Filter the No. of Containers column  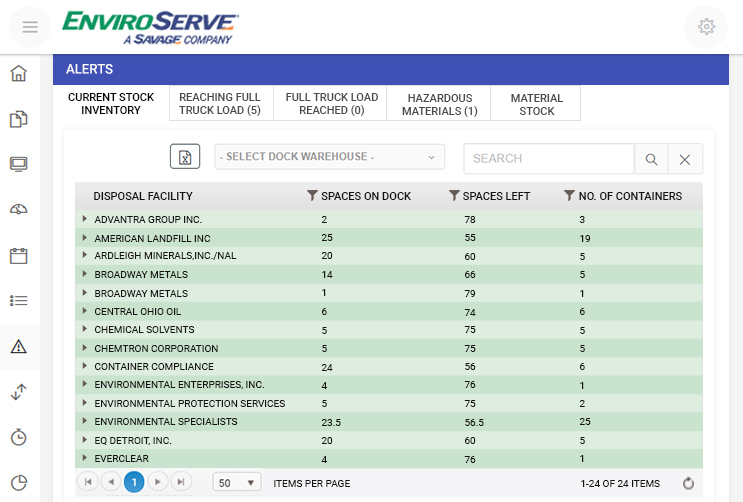pyautogui.click(x=569, y=195)
